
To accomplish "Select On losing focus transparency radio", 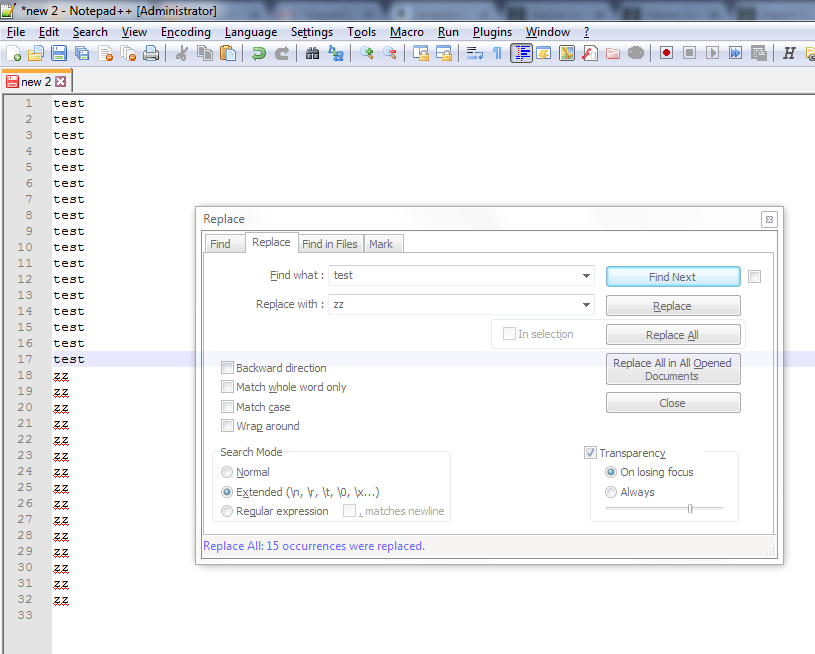I will (x=611, y=472).
